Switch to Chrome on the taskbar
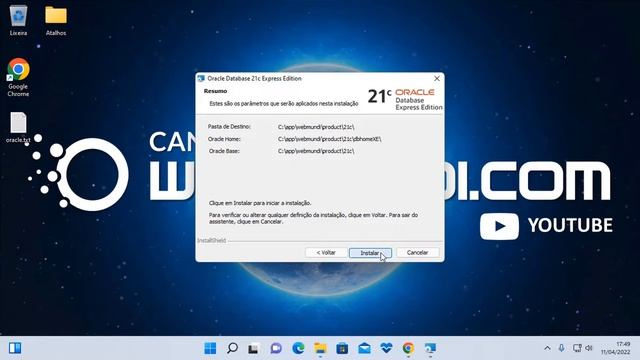Screen dimensions: 640x360 coord(408,348)
